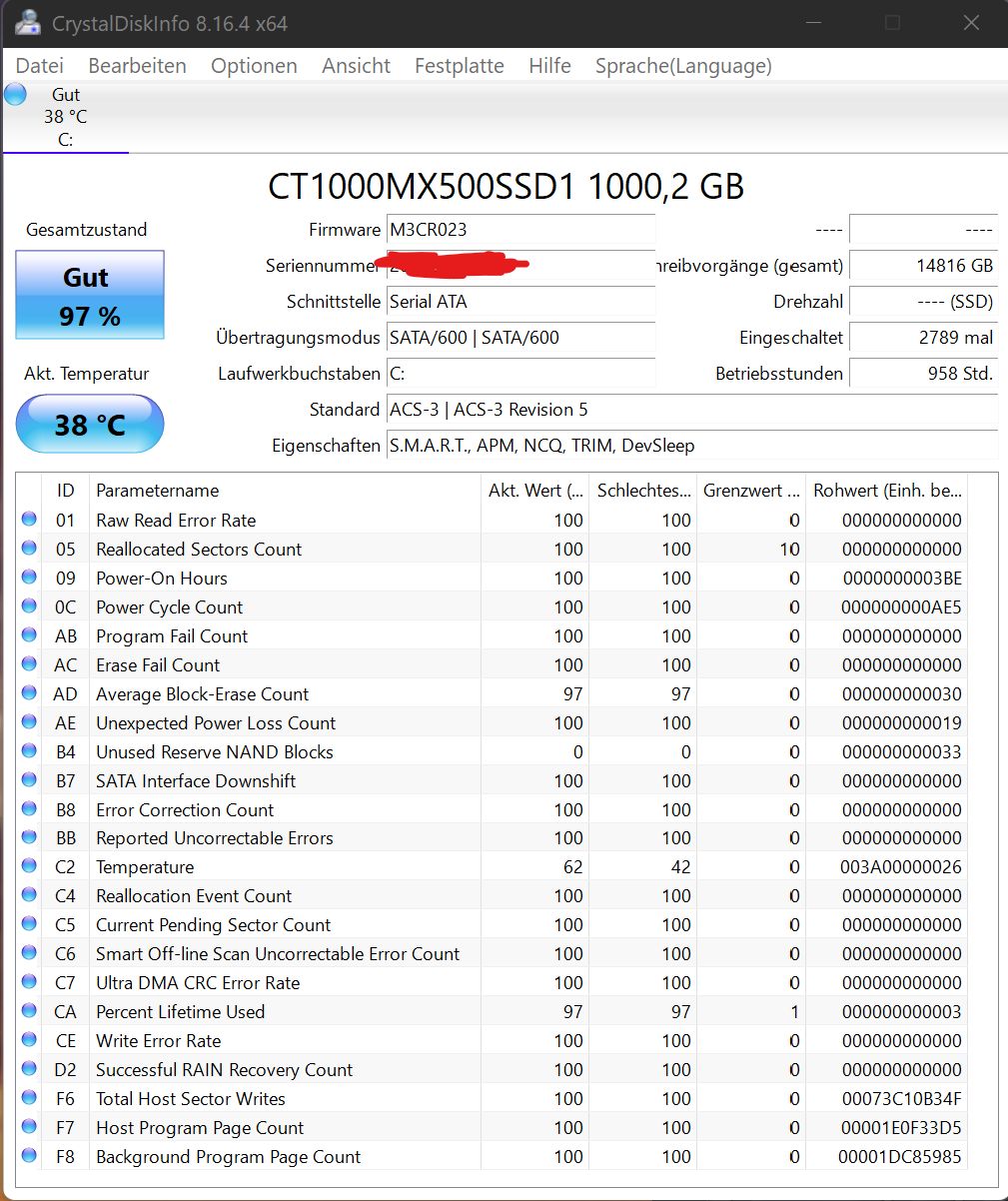
Task: Click the blue dot for Ultra DMA CRC Error Rate
Action: (x=29, y=982)
